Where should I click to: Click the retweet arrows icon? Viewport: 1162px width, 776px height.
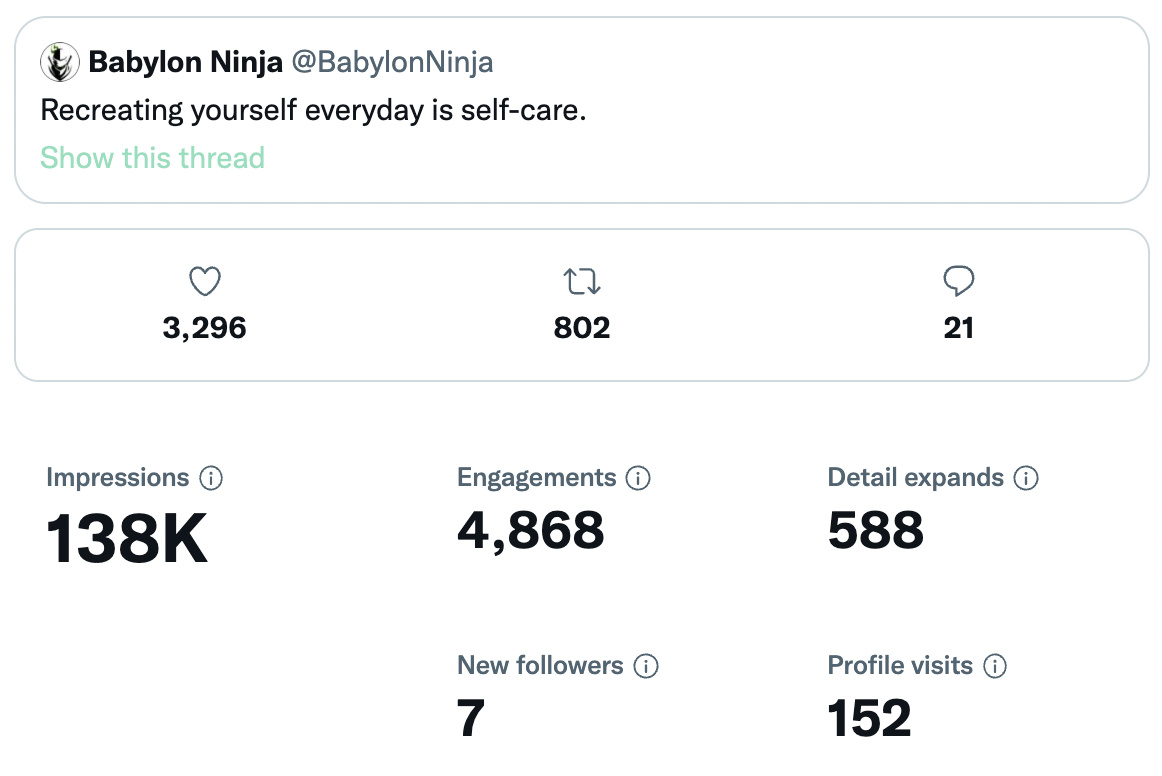click(582, 282)
